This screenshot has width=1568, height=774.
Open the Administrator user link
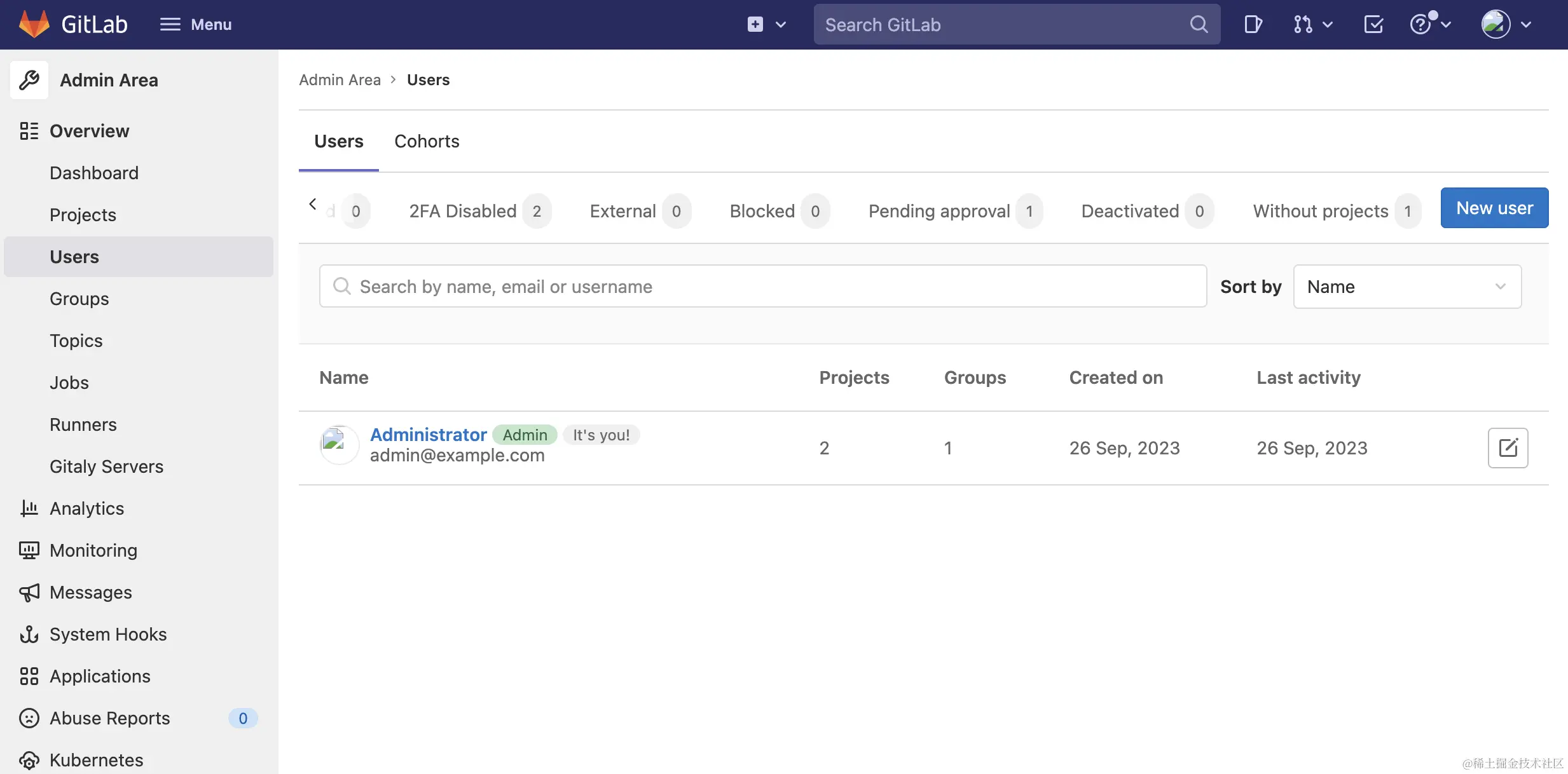point(428,435)
